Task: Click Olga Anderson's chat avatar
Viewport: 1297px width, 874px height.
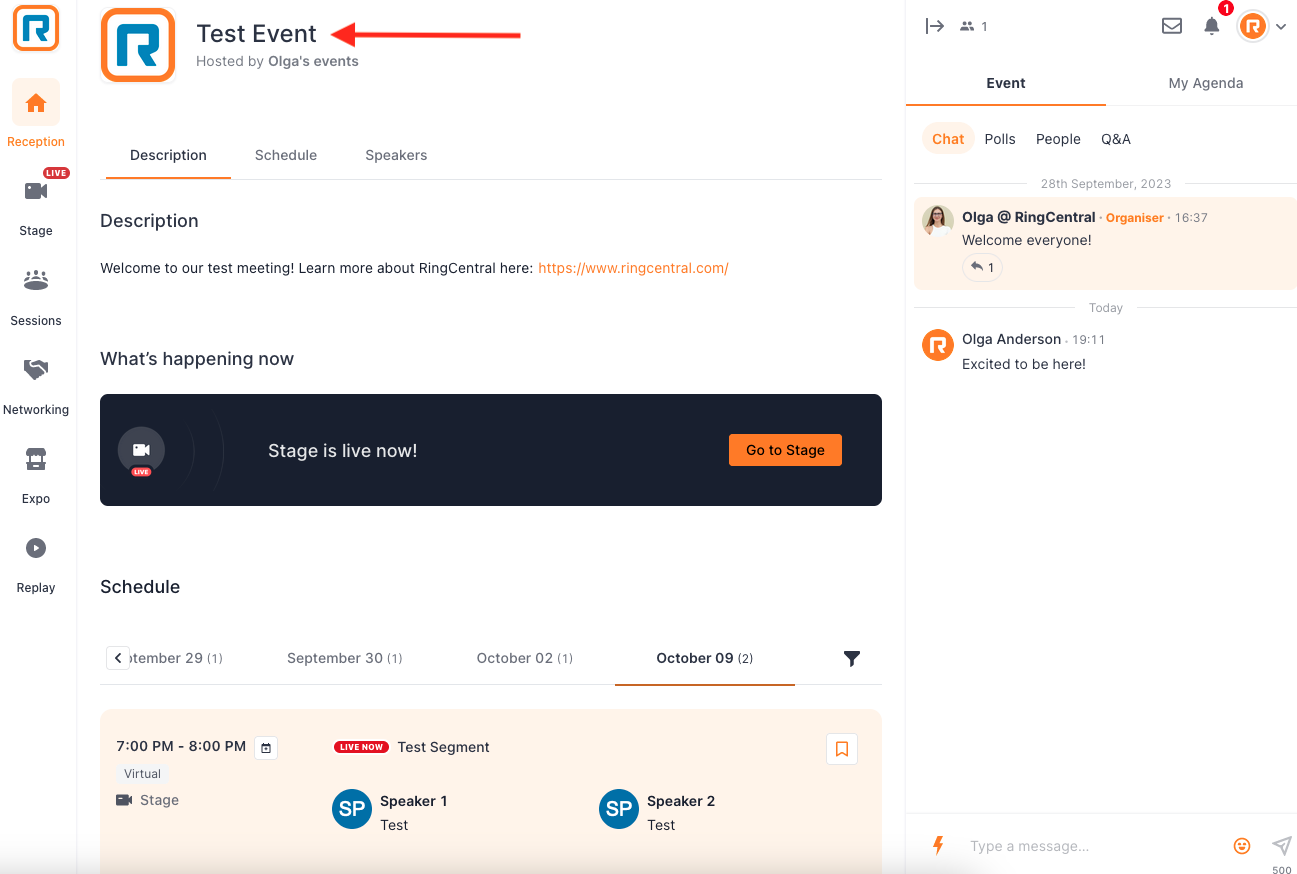Action: (938, 345)
